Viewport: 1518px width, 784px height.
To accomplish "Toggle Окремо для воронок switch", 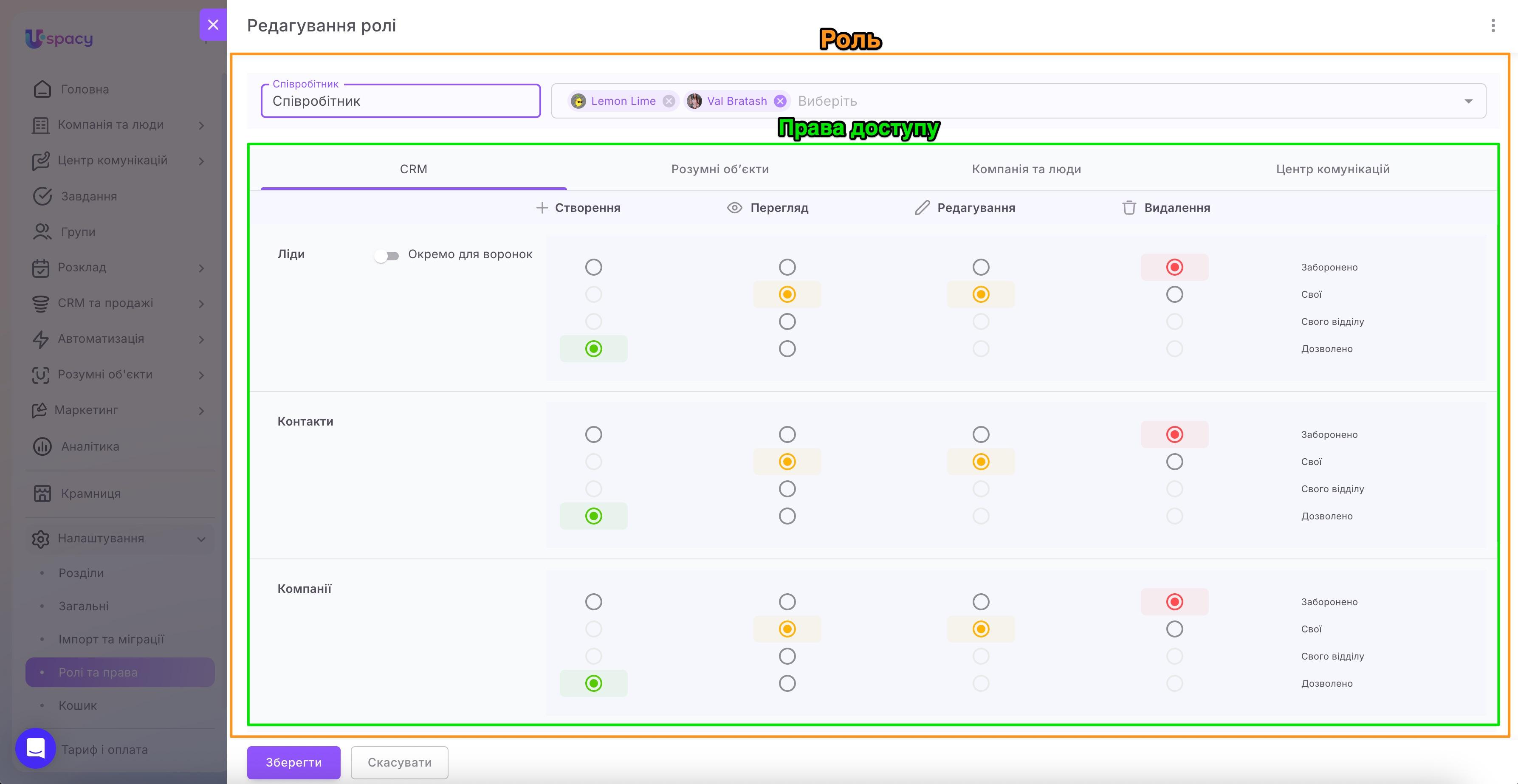I will pos(387,256).
